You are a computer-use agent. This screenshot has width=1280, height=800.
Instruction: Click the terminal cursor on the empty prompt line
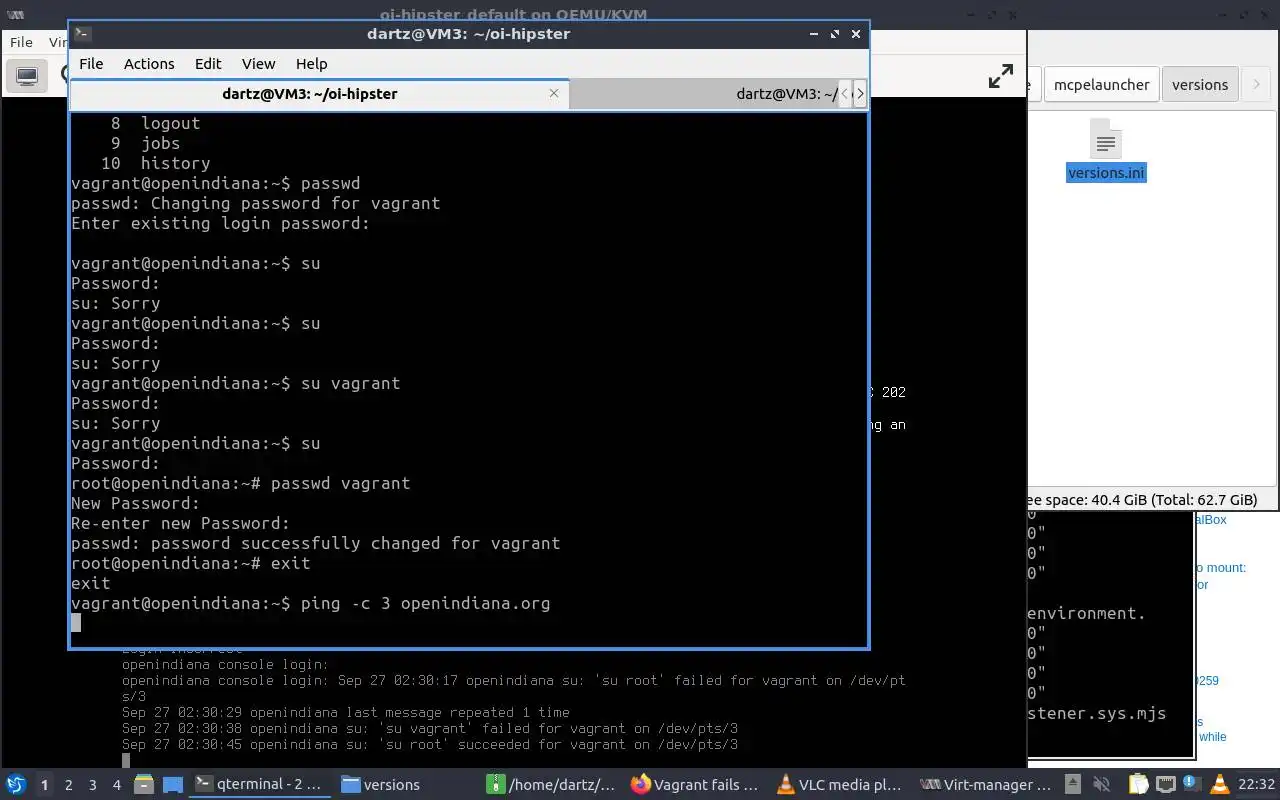76,623
